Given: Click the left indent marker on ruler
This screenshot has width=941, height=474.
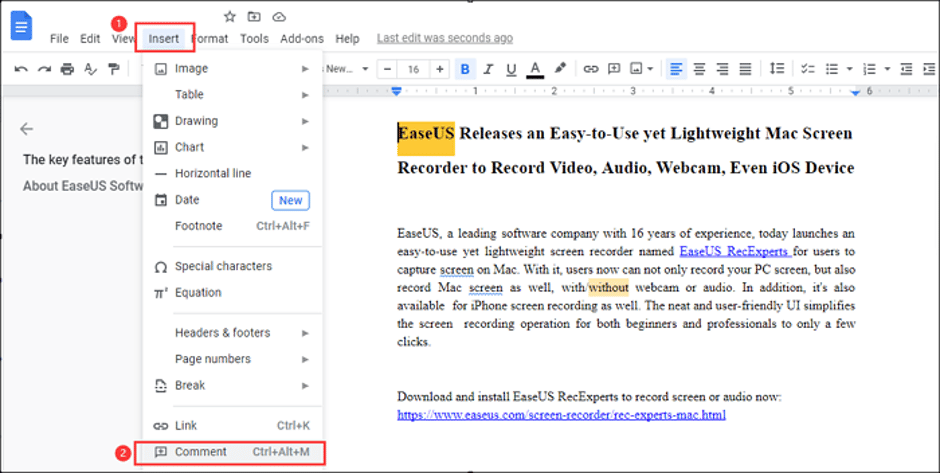Looking at the screenshot, I should point(396,91).
